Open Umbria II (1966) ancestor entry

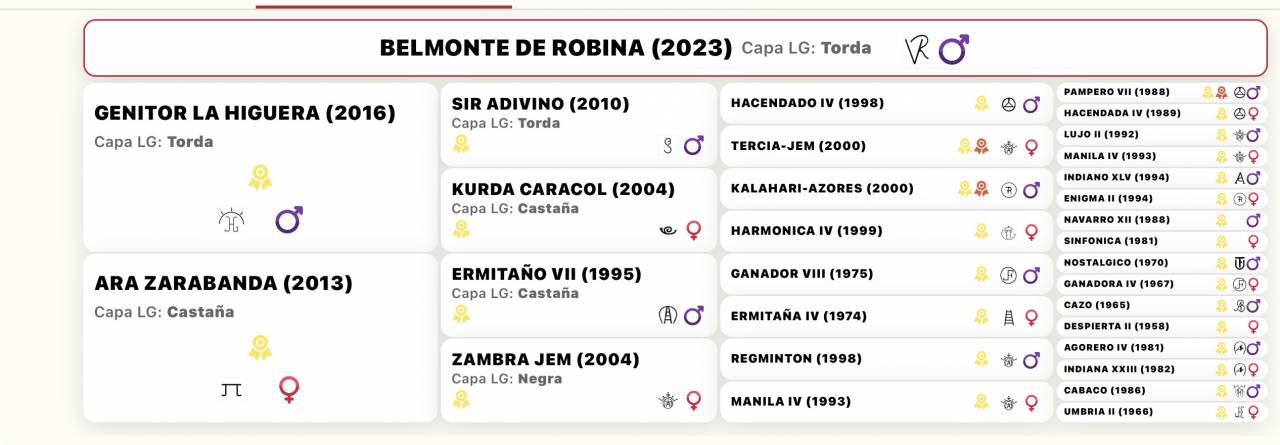1110,411
